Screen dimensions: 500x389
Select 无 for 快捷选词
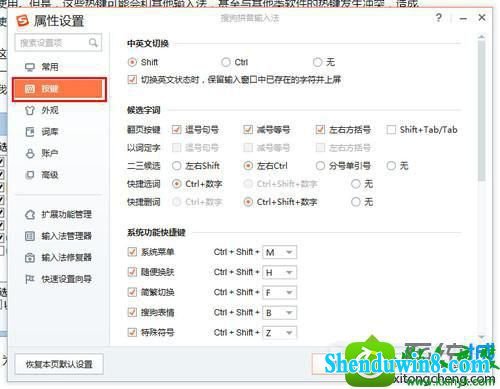coord(356,184)
